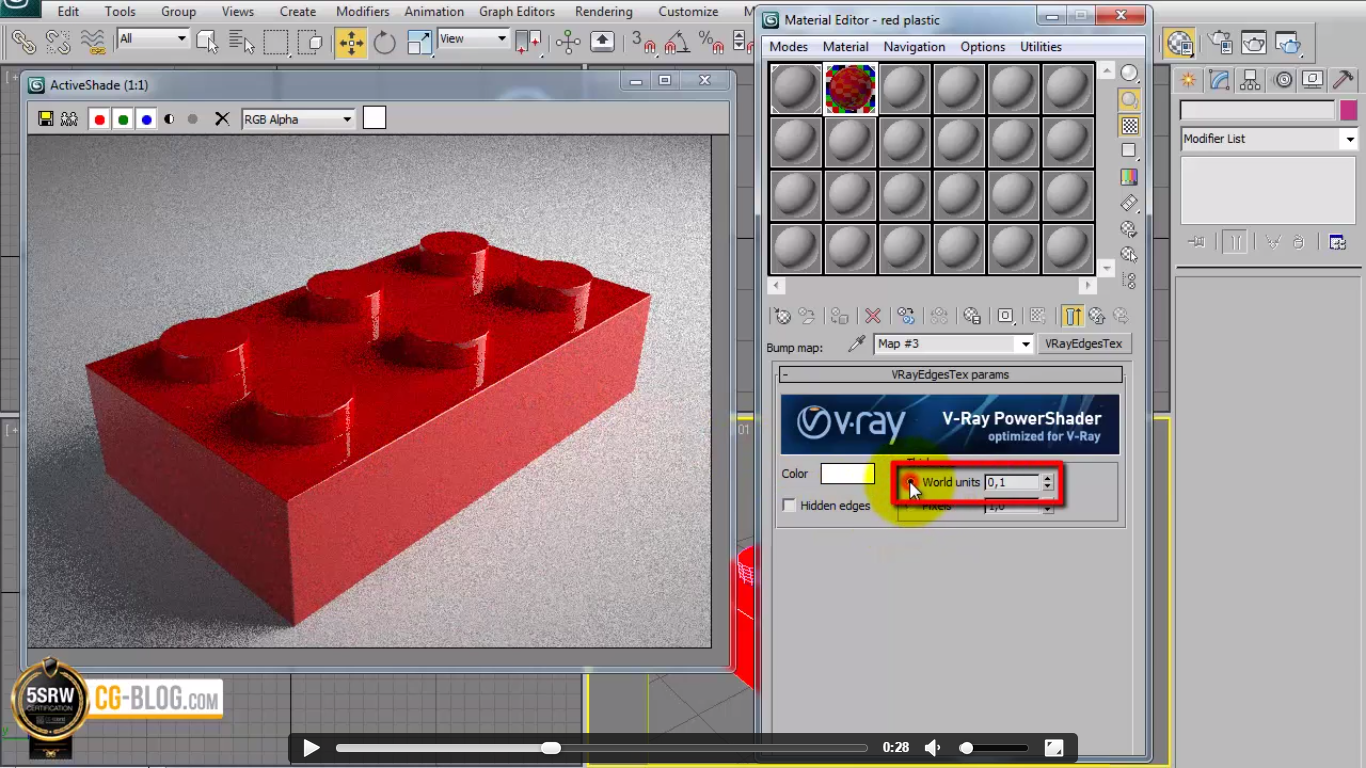Click the red X Reset Map icon
This screenshot has width=1366, height=768.
[873, 316]
